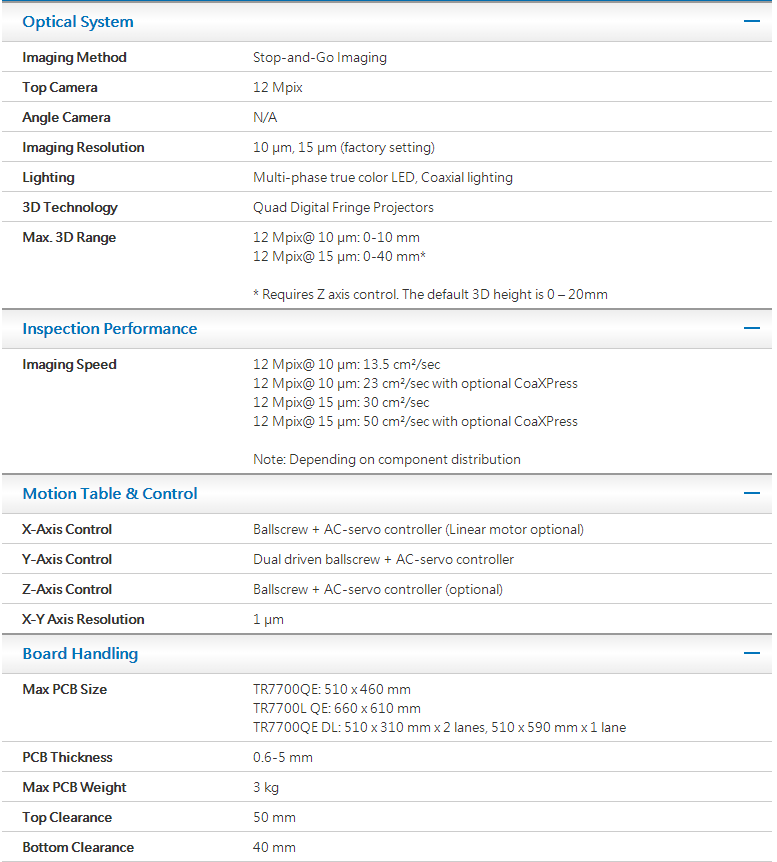Screen dimensions: 777x862
Task: Click the Stop-and-Go Imaging value text
Action: coord(320,58)
